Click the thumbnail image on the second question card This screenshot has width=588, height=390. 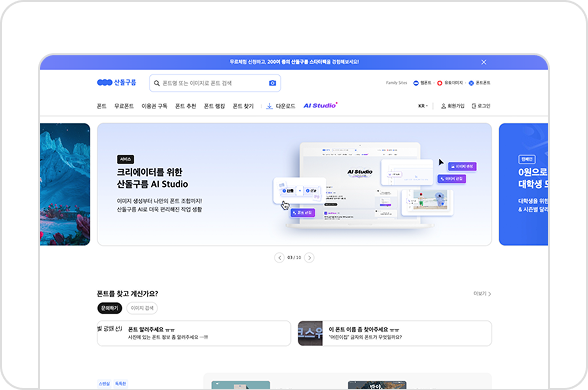pos(310,333)
